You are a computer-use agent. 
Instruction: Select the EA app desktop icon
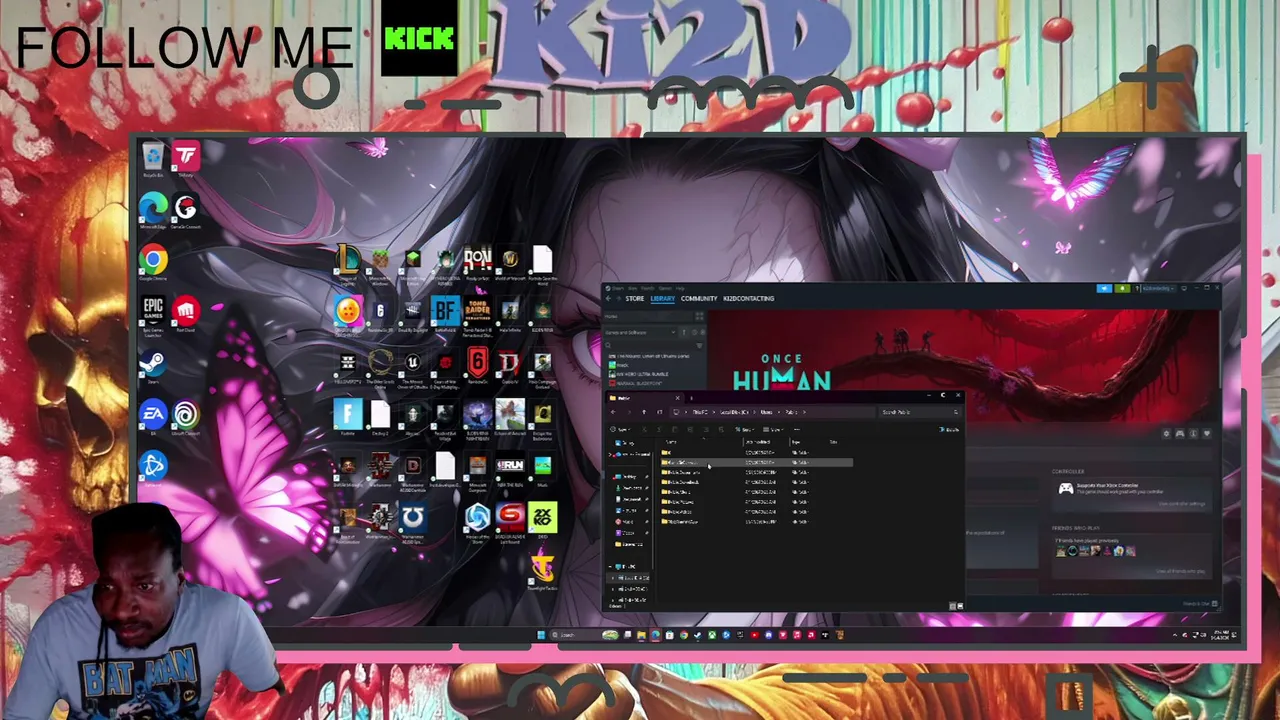(153, 417)
